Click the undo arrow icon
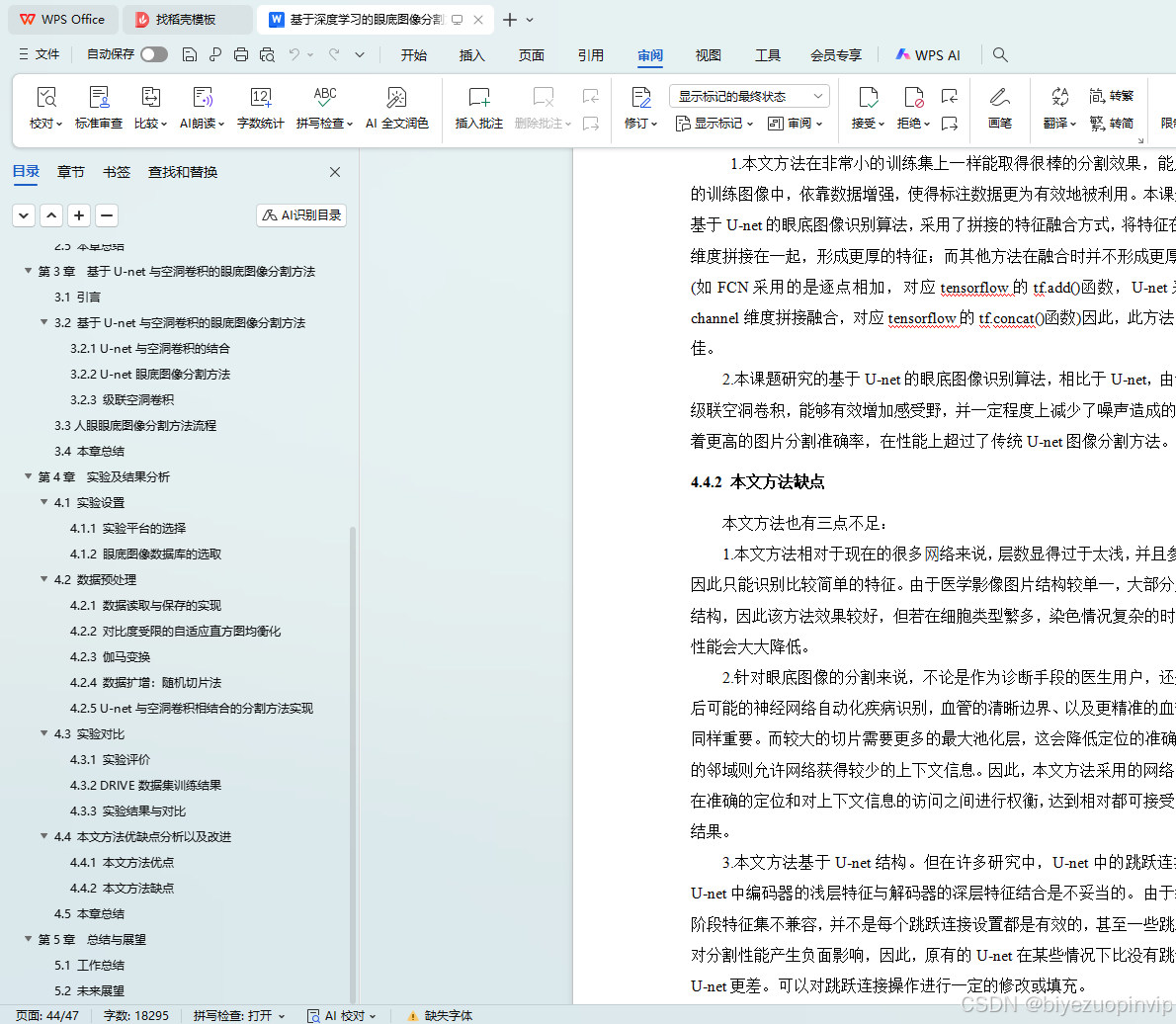1176x1024 pixels. coord(294,54)
